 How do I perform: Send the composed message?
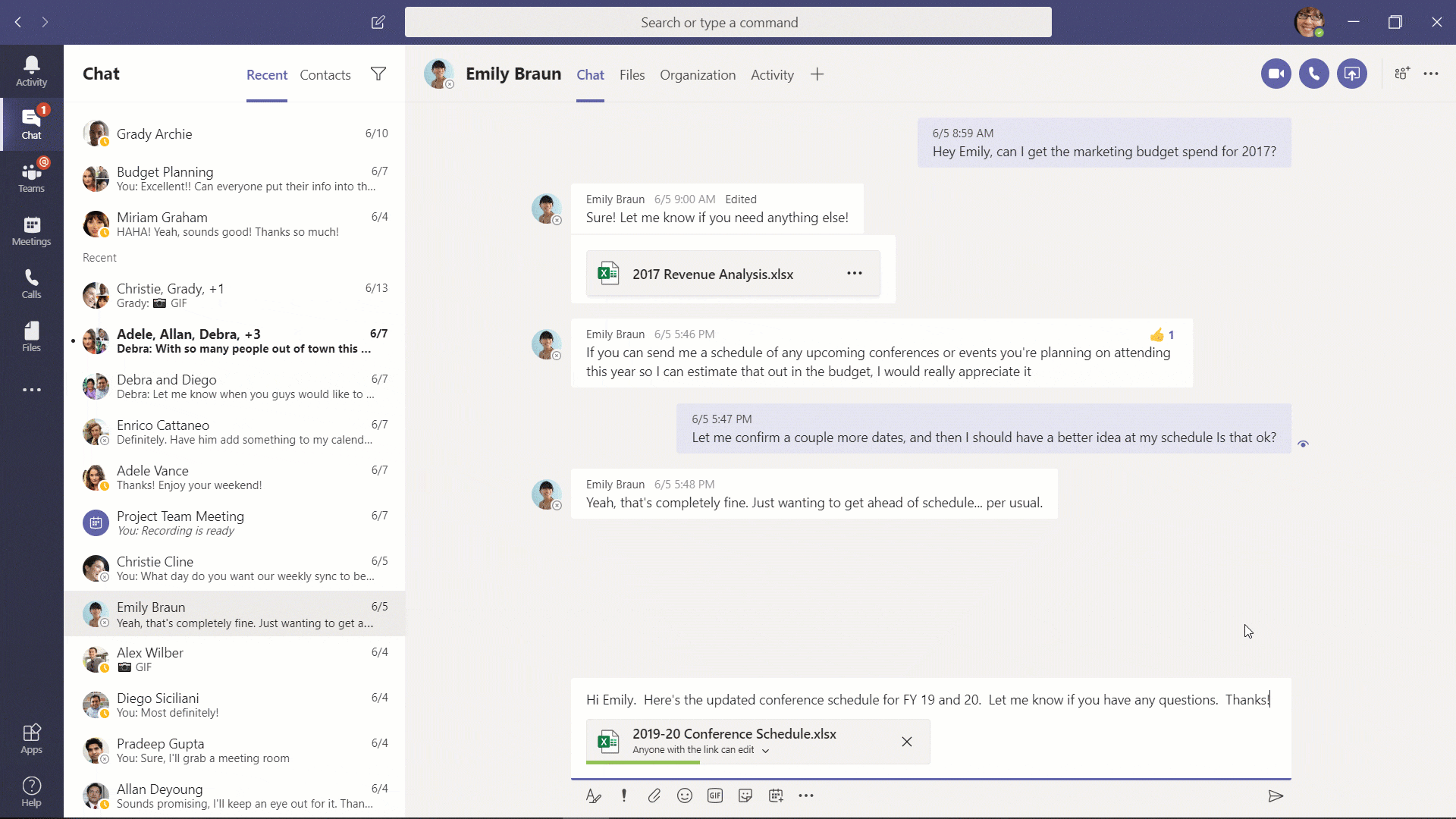1276,796
